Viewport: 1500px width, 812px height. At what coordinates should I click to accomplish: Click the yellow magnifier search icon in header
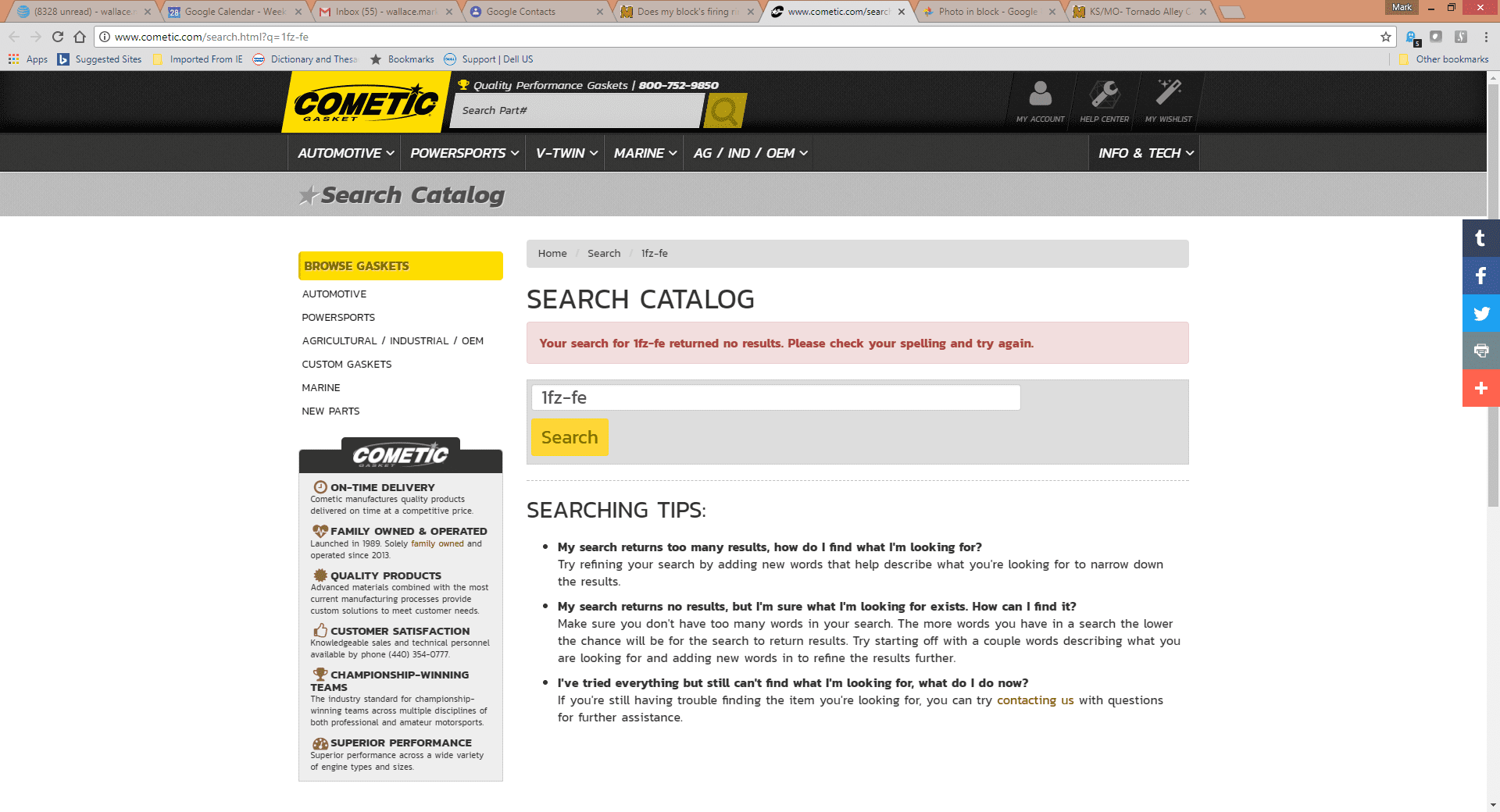725,111
